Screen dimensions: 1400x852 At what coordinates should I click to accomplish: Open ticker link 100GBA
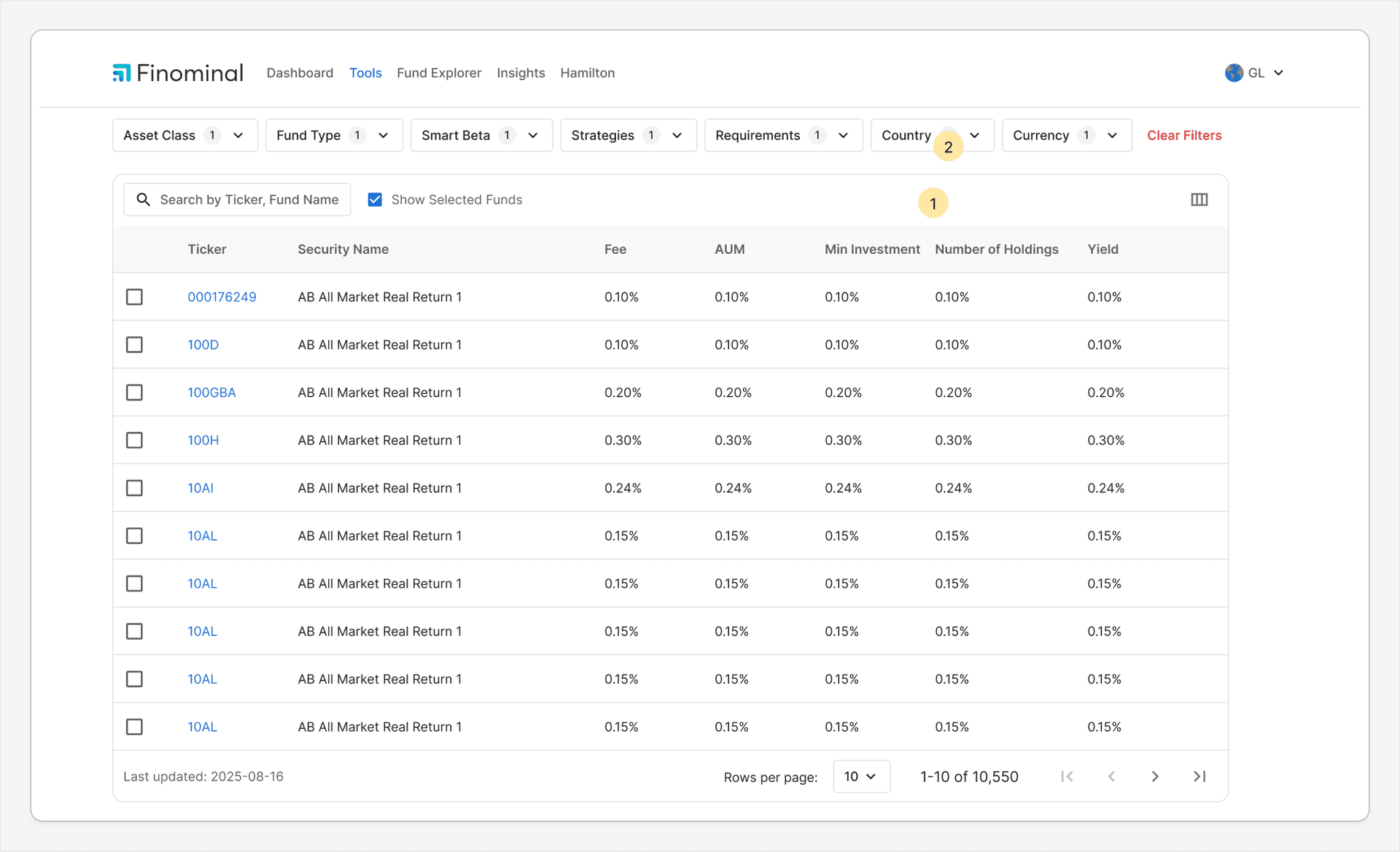coord(211,392)
